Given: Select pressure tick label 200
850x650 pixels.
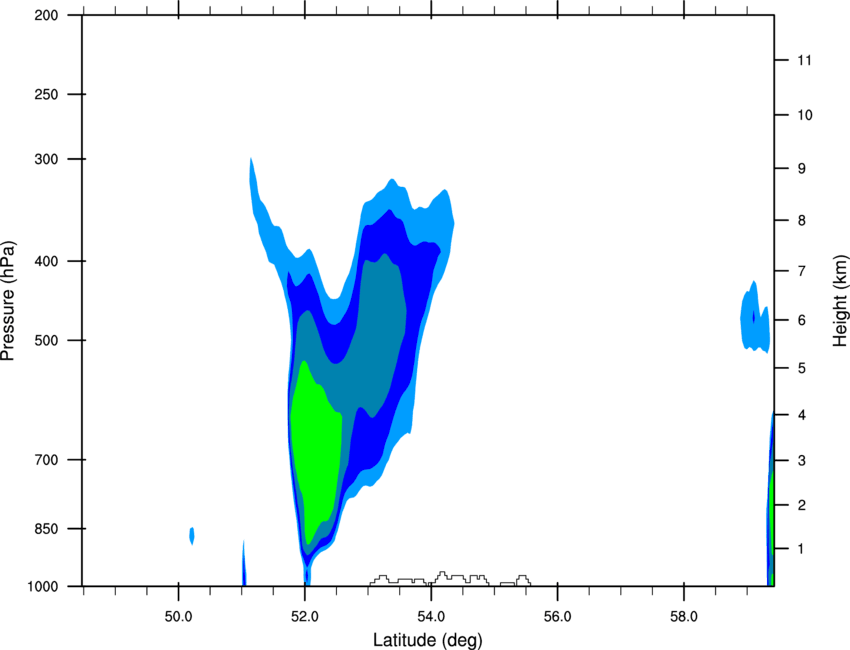Looking at the screenshot, I should coord(46,15).
